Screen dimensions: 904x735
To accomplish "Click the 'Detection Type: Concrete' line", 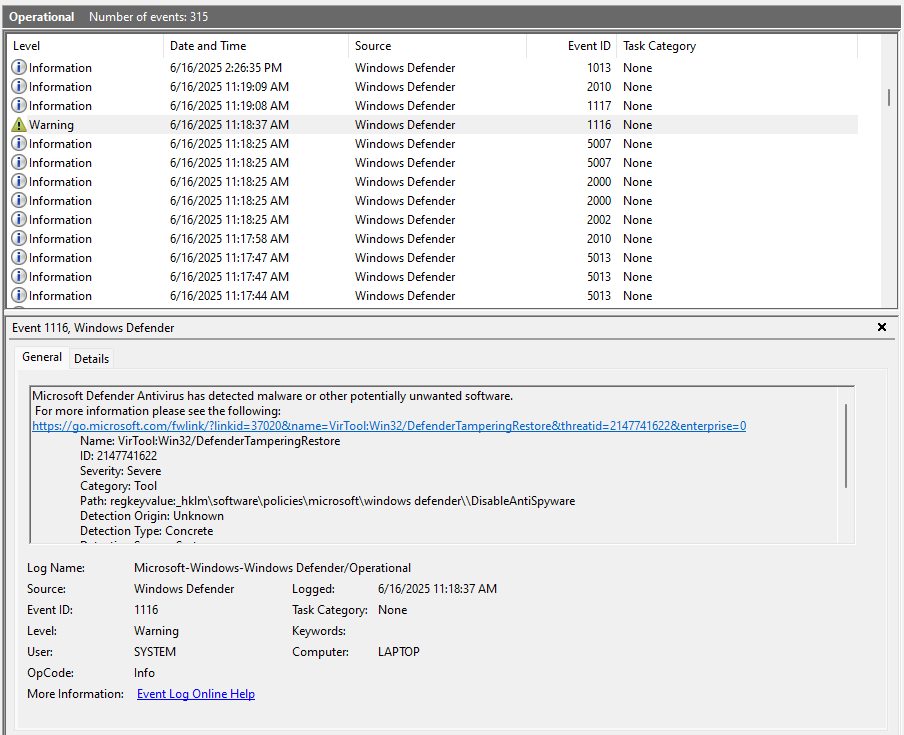I will coord(146,531).
